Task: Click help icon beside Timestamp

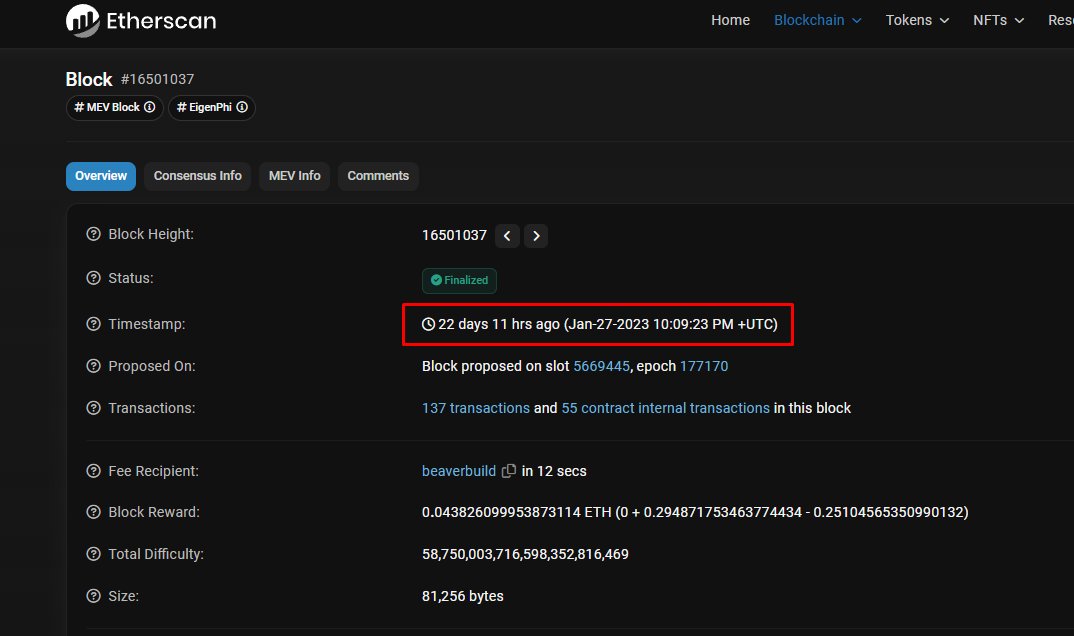Action: 94,324
